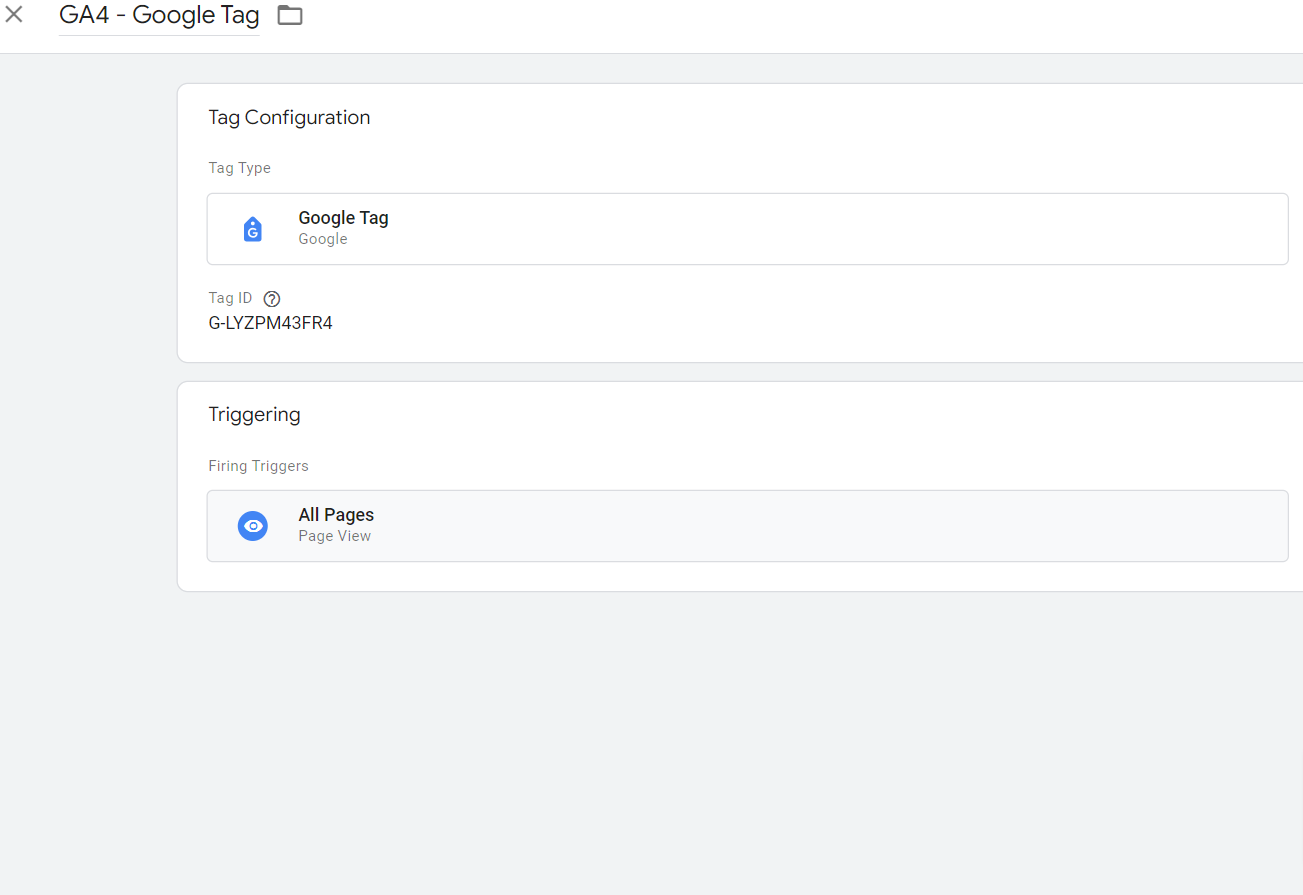Click the Tag Type label
Viewport: 1303px width, 895px height.
(239, 168)
